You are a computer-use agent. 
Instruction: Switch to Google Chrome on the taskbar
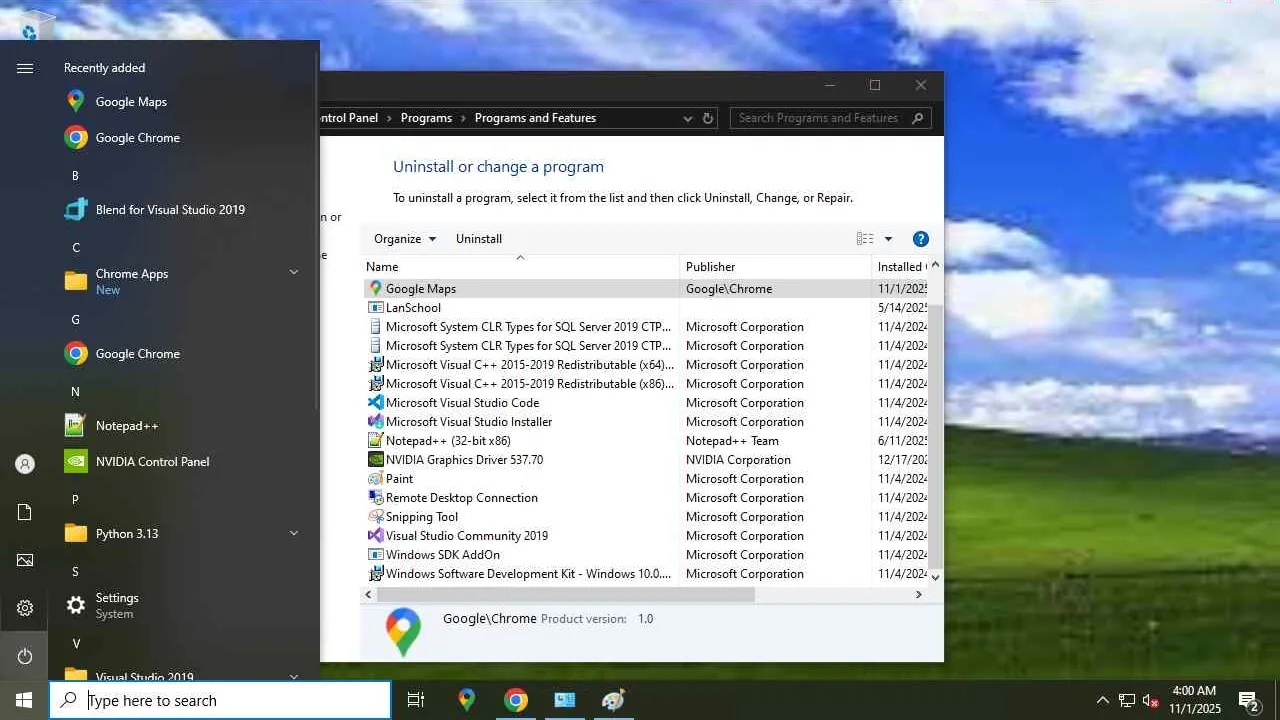[516, 700]
